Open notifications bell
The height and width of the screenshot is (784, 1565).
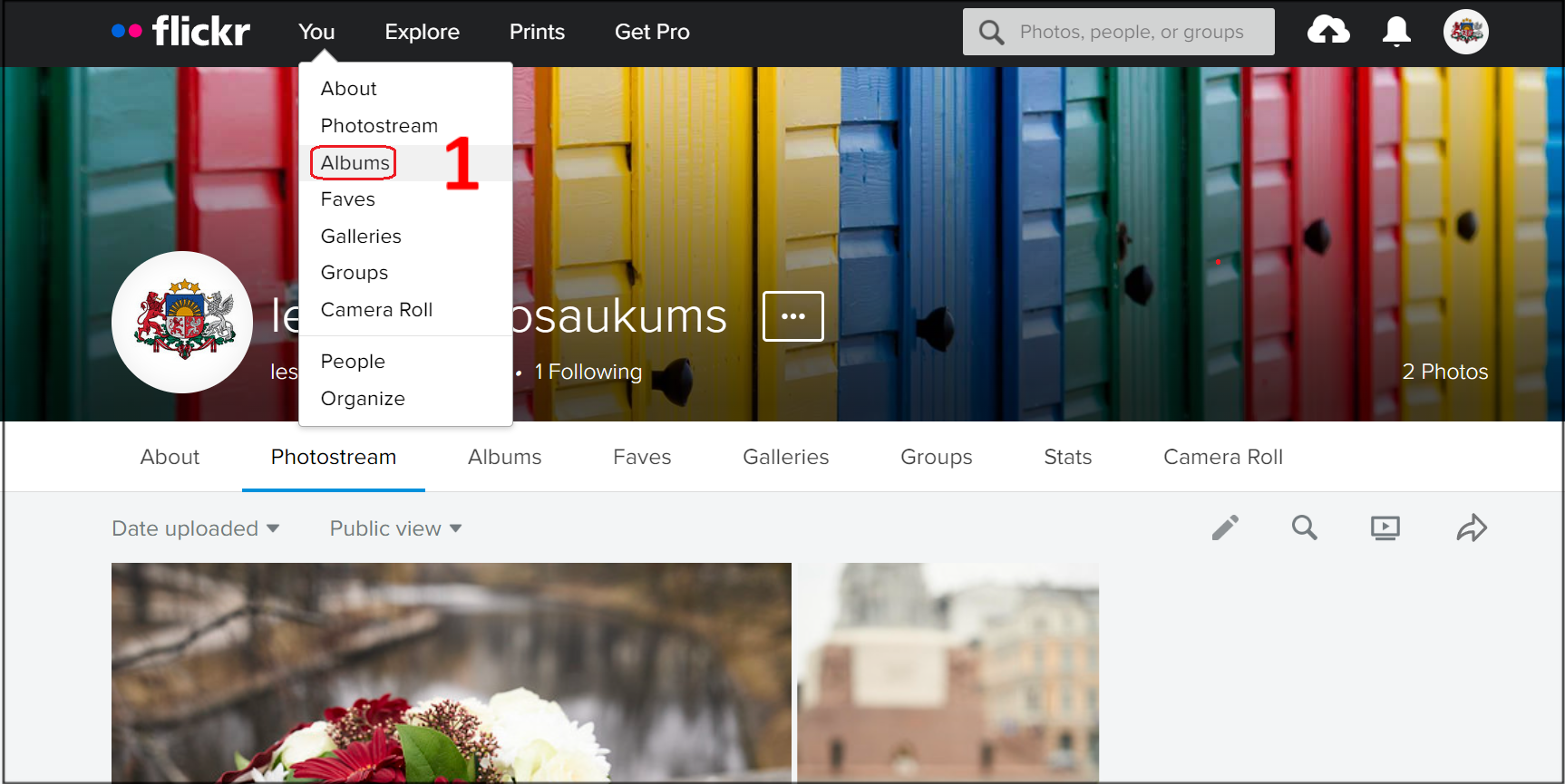(x=1396, y=32)
